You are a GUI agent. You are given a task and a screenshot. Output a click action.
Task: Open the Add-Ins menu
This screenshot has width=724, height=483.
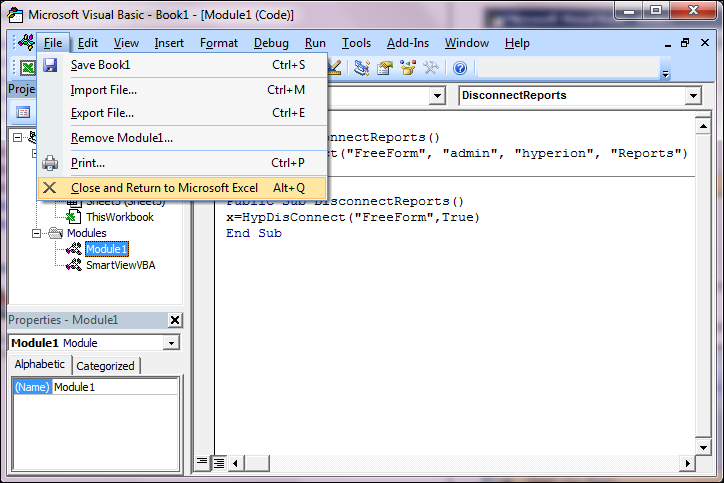pos(408,43)
